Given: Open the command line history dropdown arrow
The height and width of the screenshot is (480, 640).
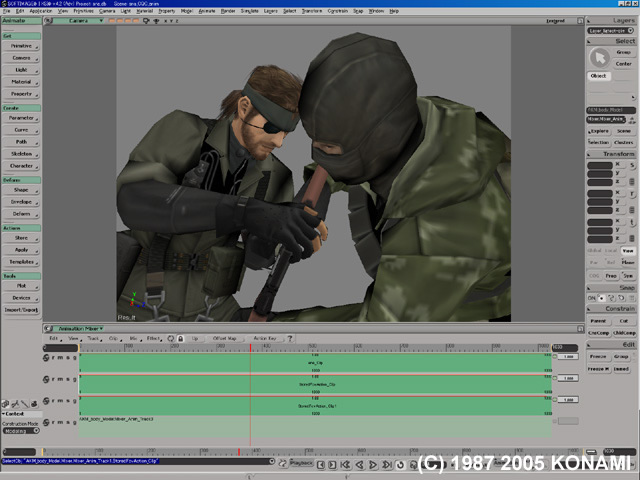Looking at the screenshot, I should (x=272, y=461).
